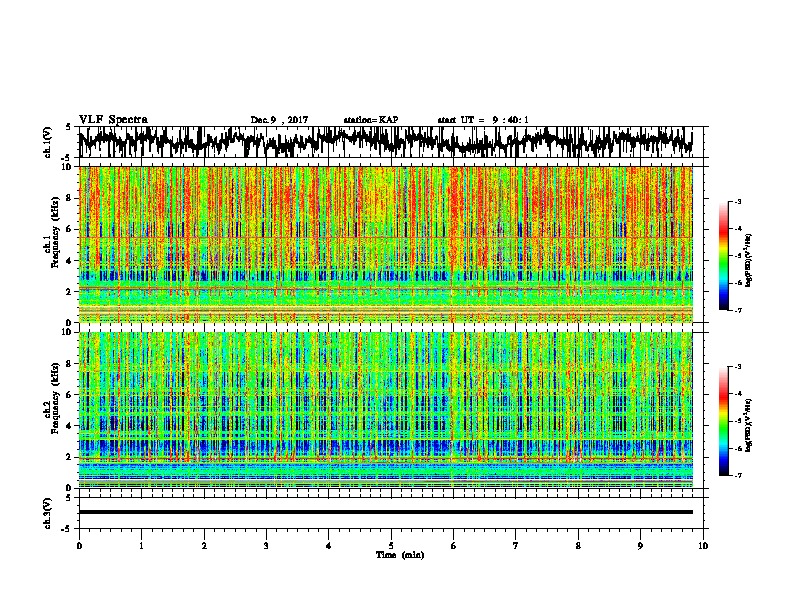Click the ch.2 spectrogram color bar
The height and width of the screenshot is (612, 792).
point(723,421)
